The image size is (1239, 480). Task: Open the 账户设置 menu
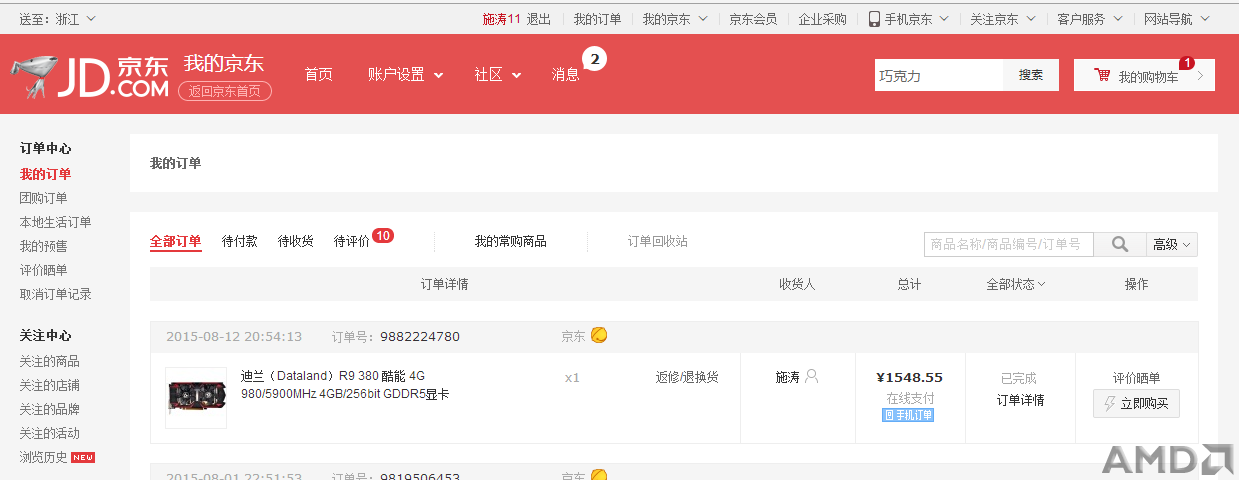point(405,75)
